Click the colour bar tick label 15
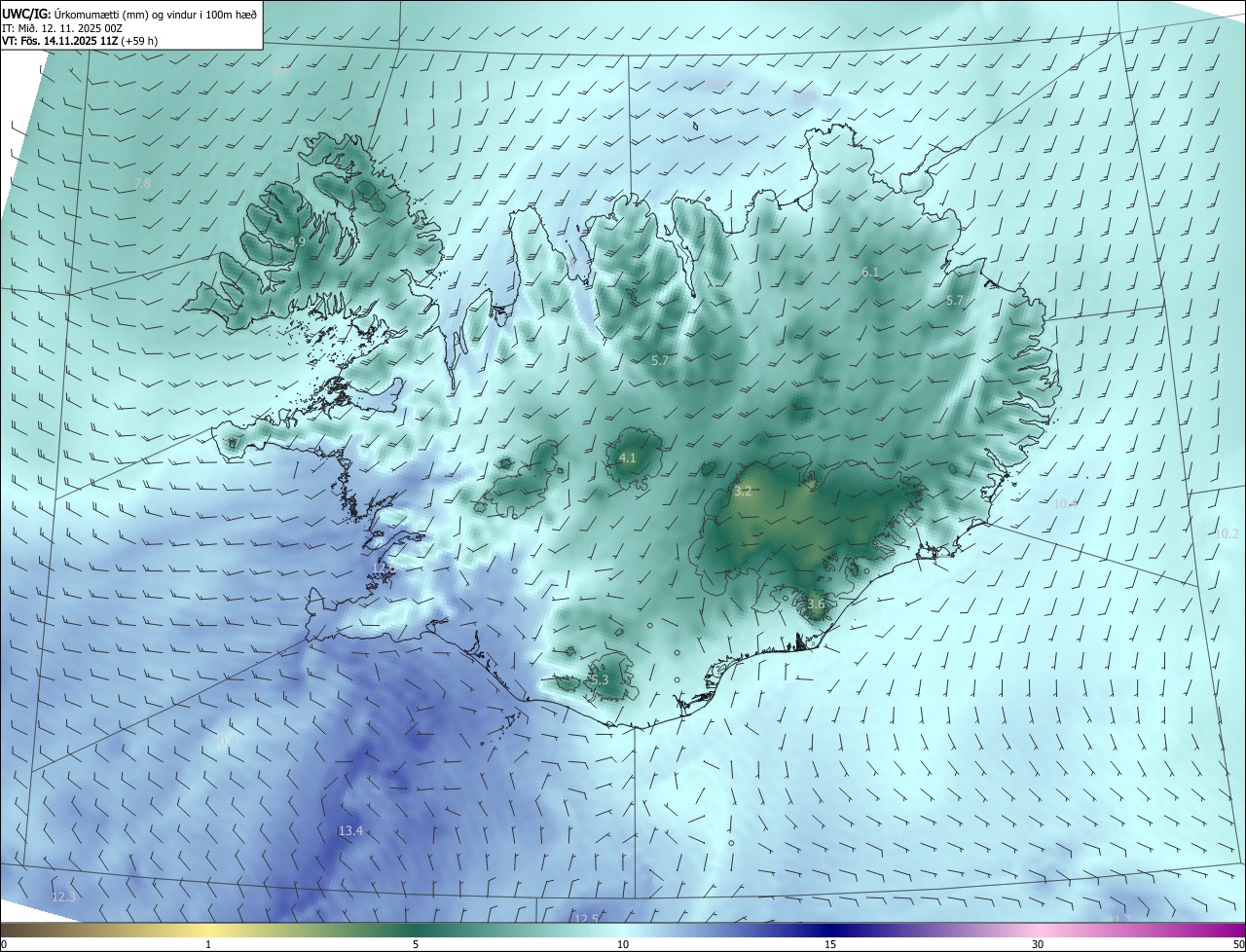 point(830,945)
